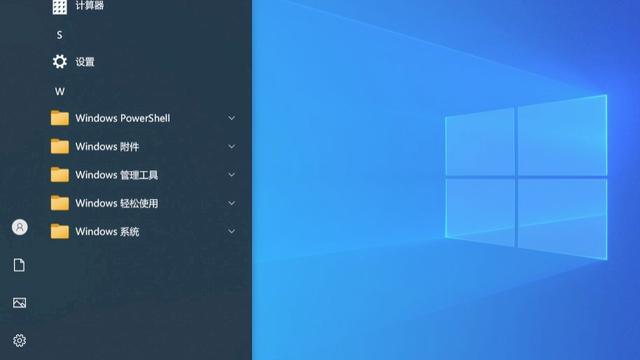Open Settings gear in left sidebar
Image resolution: width=640 pixels, height=360 pixels.
tap(20, 340)
